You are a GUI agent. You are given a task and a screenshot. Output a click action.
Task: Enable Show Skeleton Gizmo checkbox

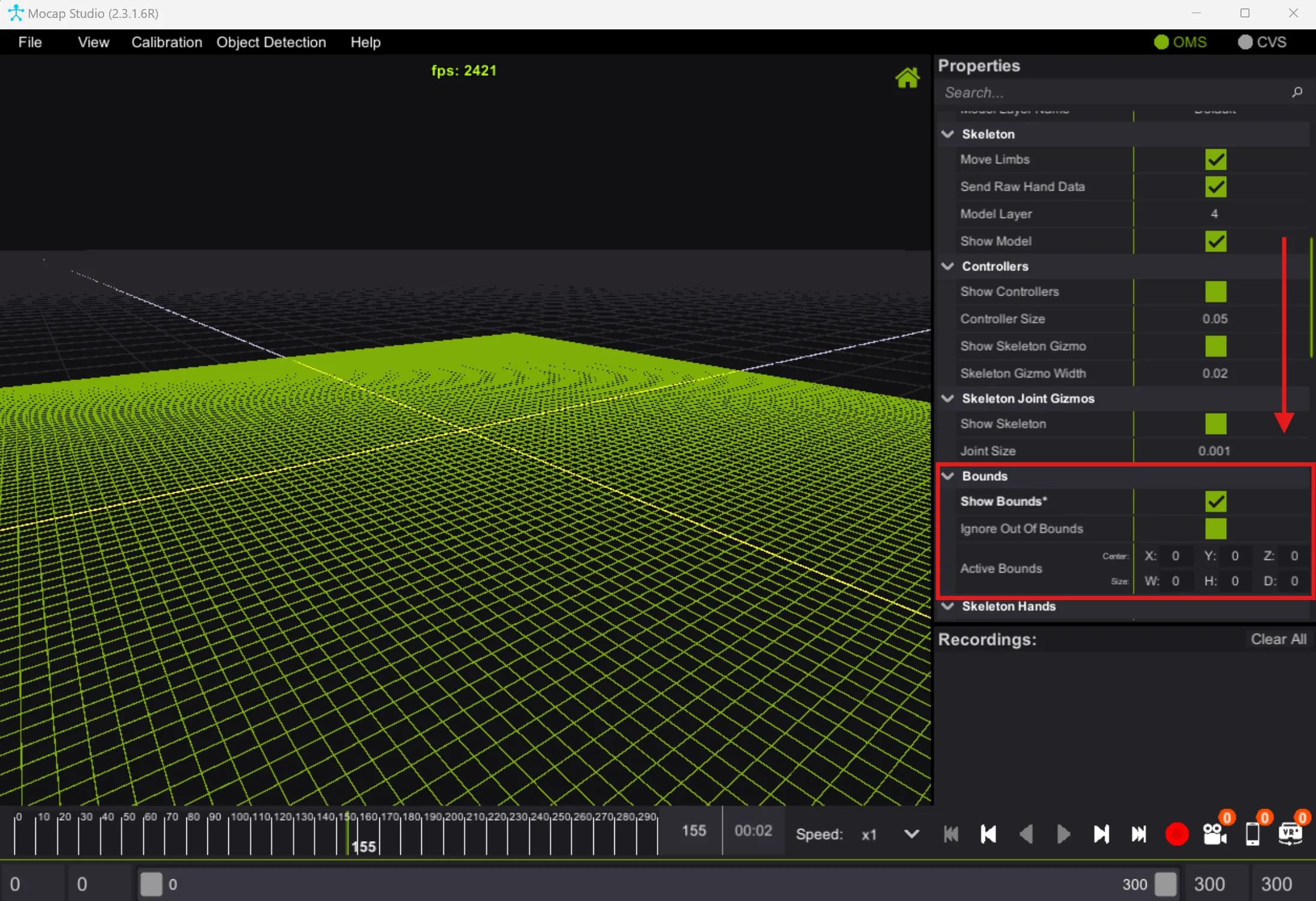click(x=1216, y=346)
